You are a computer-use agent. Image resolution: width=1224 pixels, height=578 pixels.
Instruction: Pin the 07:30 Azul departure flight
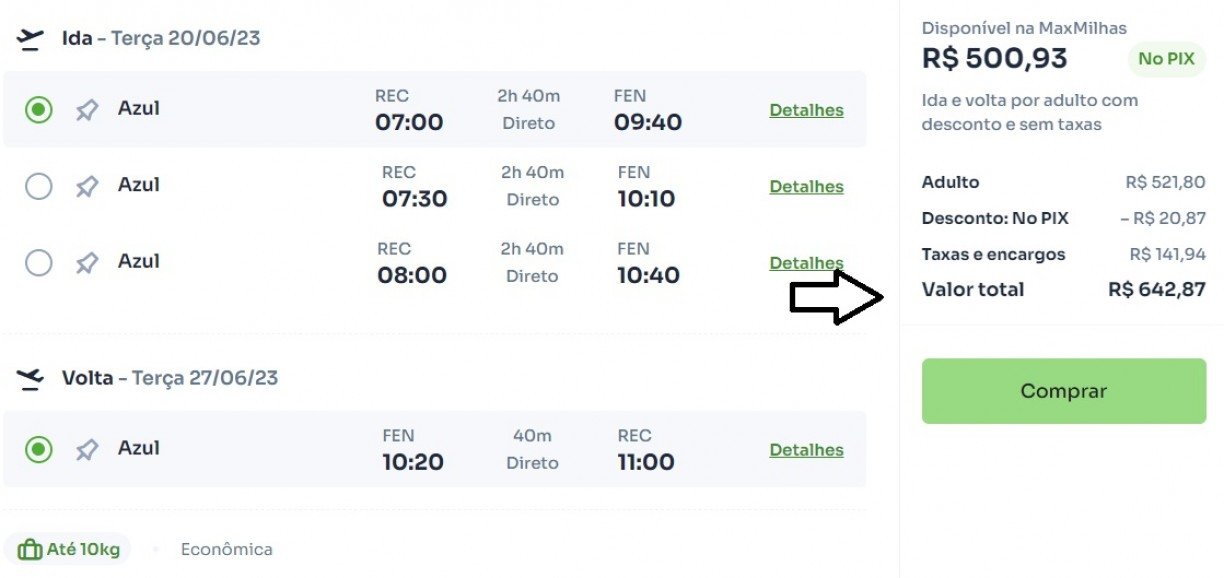tap(87, 186)
